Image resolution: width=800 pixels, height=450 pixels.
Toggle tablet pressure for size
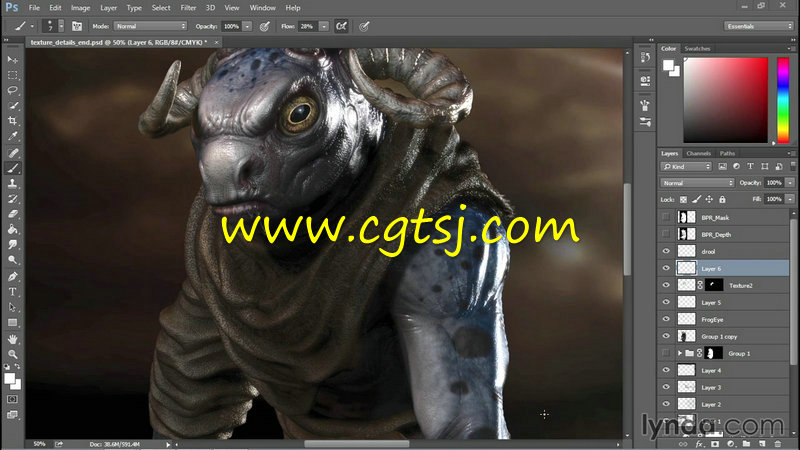(364, 26)
